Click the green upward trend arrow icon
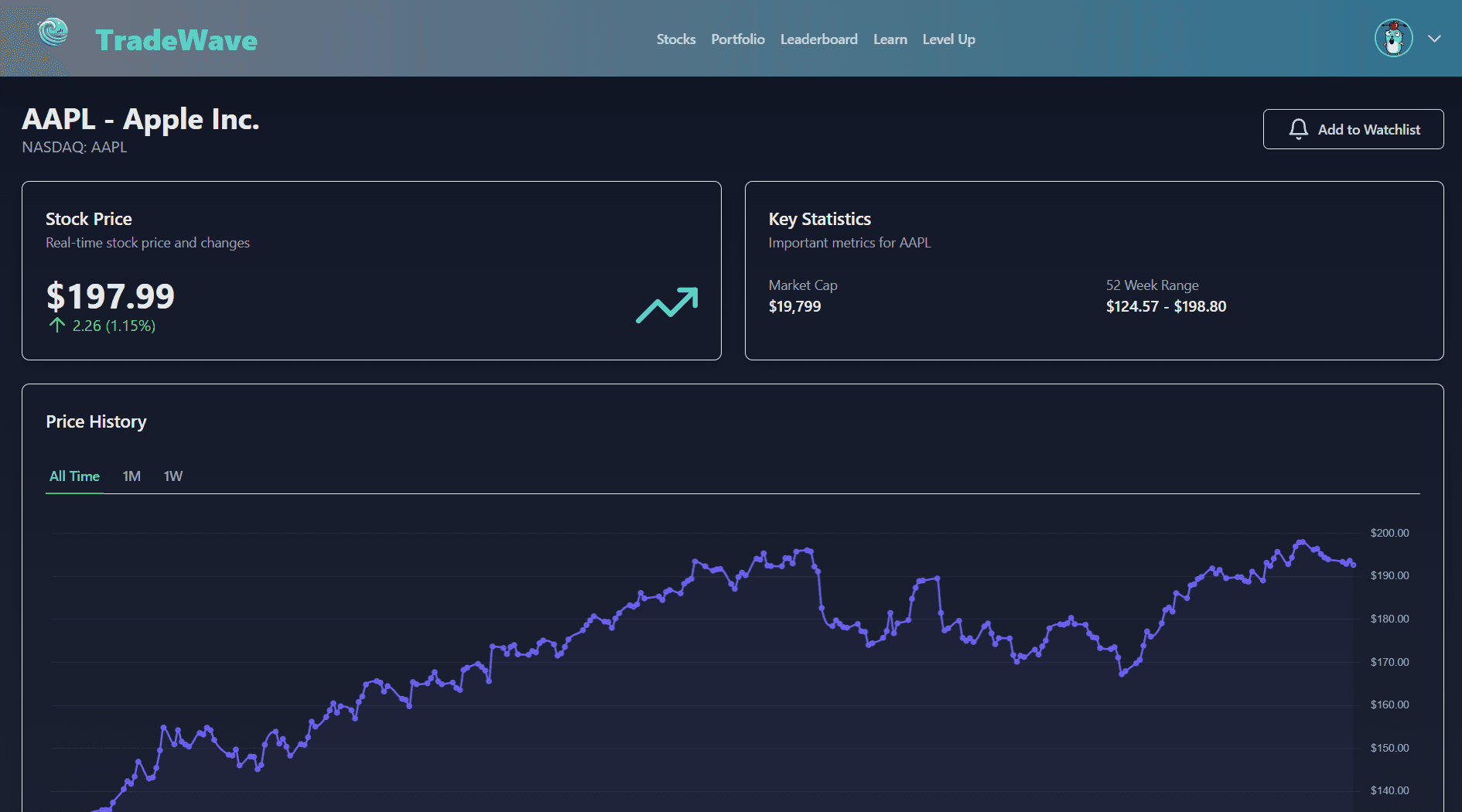Screen dimensions: 1462x812 point(667,305)
